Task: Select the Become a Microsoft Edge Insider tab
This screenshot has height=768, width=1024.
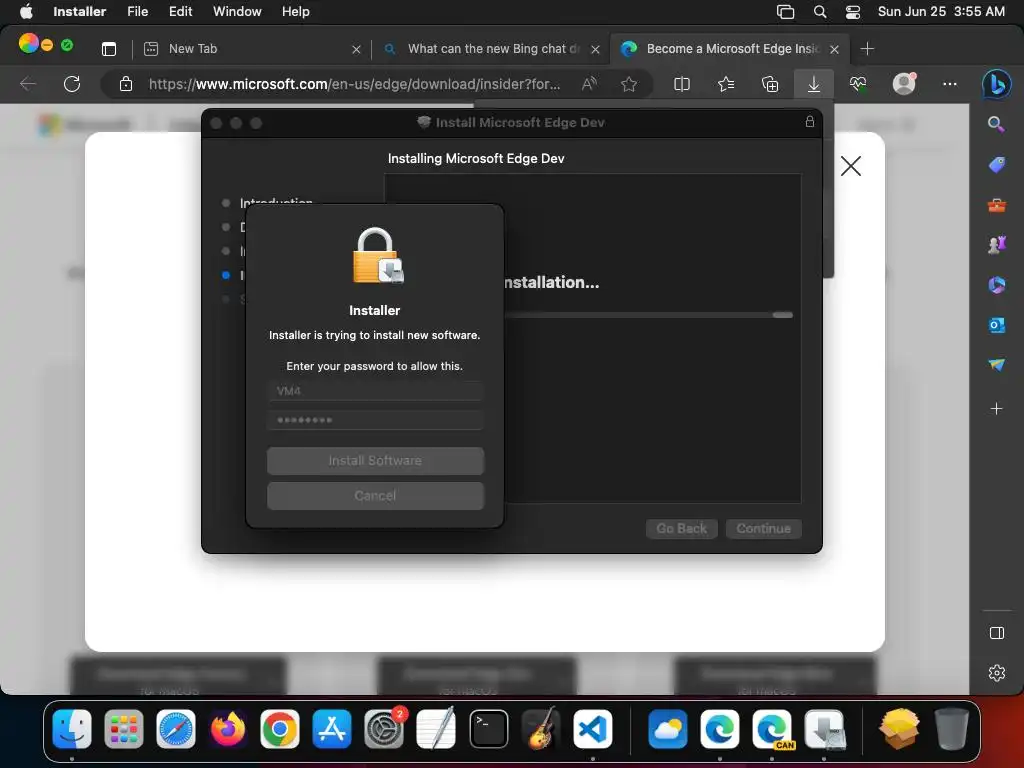Action: 730,49
